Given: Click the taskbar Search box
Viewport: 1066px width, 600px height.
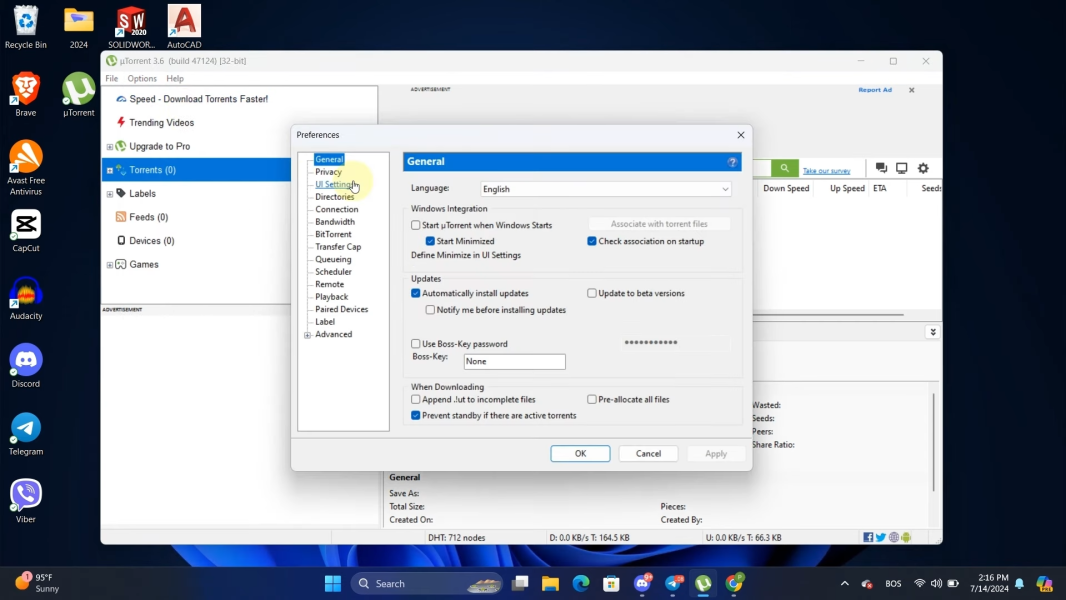Looking at the screenshot, I should coord(426,583).
